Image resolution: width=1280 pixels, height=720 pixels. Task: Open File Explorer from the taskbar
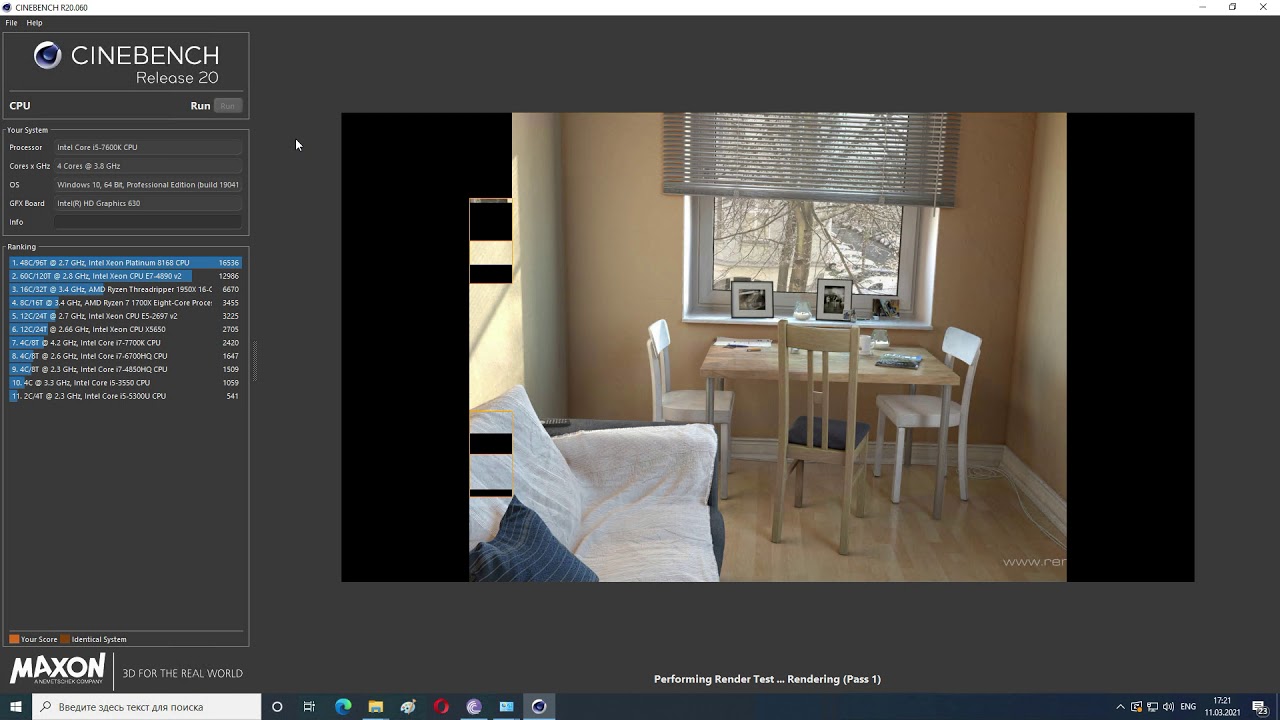pos(375,707)
